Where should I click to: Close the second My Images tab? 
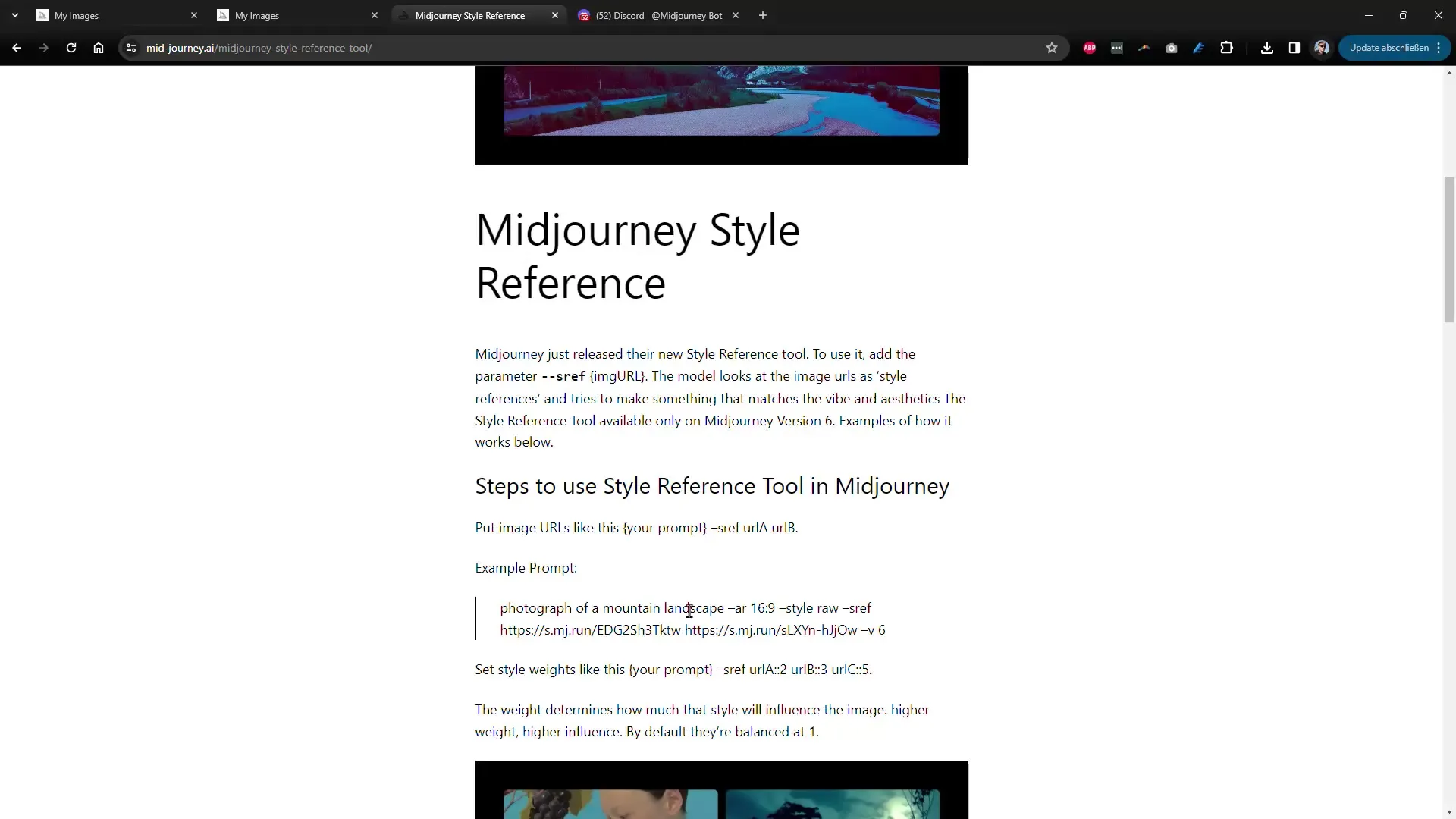pos(375,15)
